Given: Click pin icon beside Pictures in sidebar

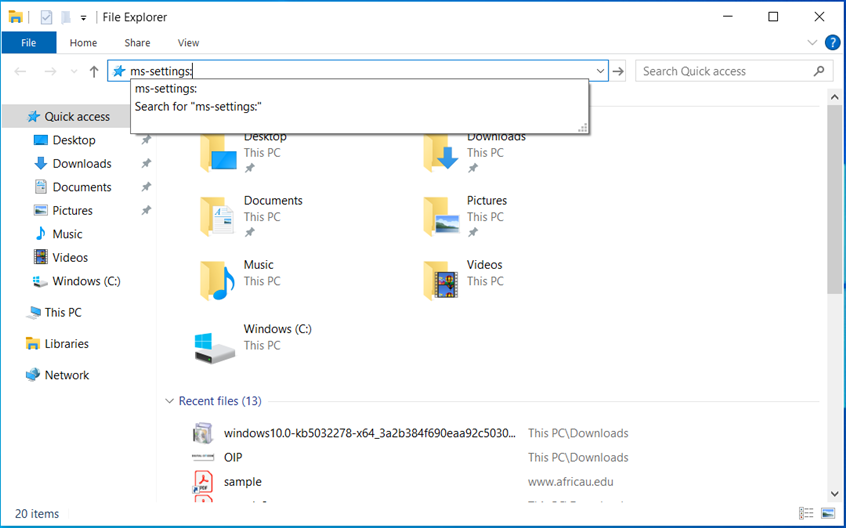Looking at the screenshot, I should 146,210.
